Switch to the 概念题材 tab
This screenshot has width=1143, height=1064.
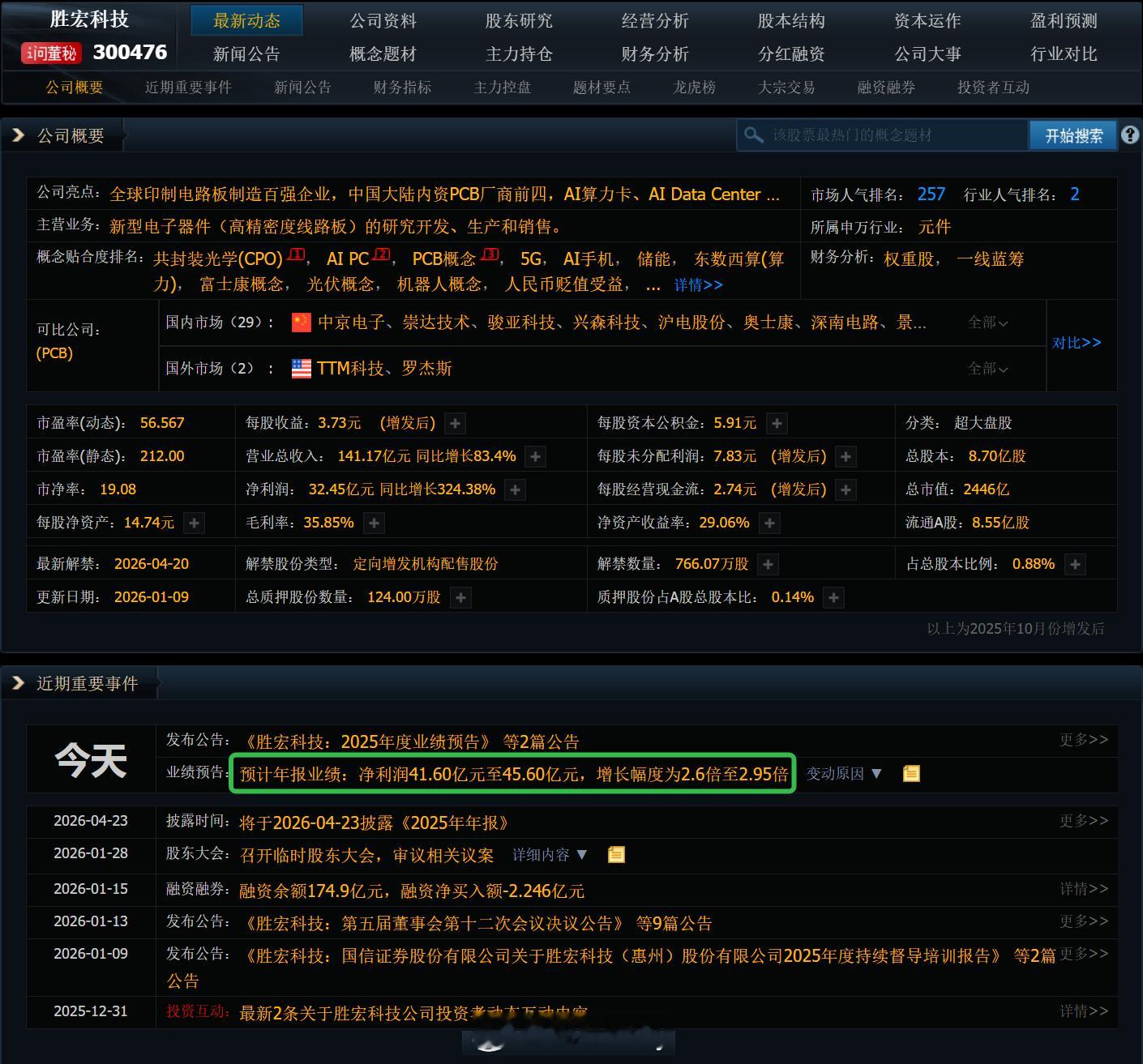tap(383, 54)
